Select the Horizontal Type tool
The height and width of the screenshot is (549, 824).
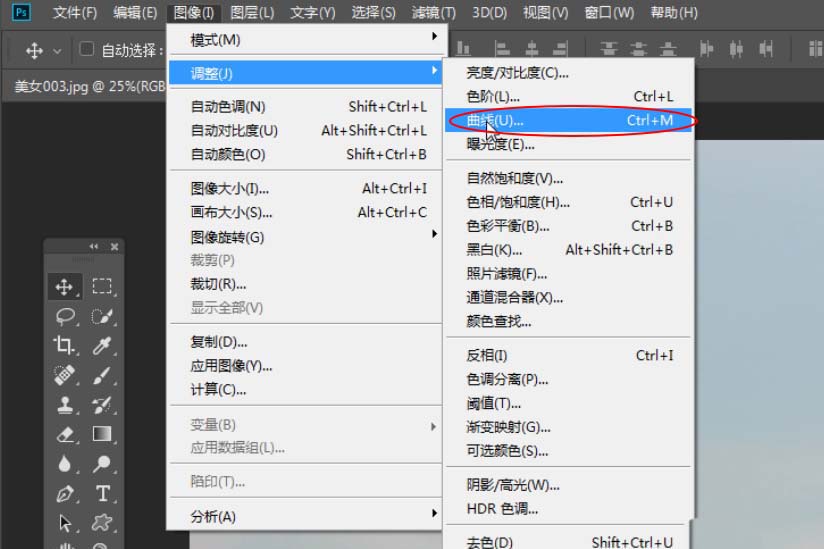coord(102,494)
